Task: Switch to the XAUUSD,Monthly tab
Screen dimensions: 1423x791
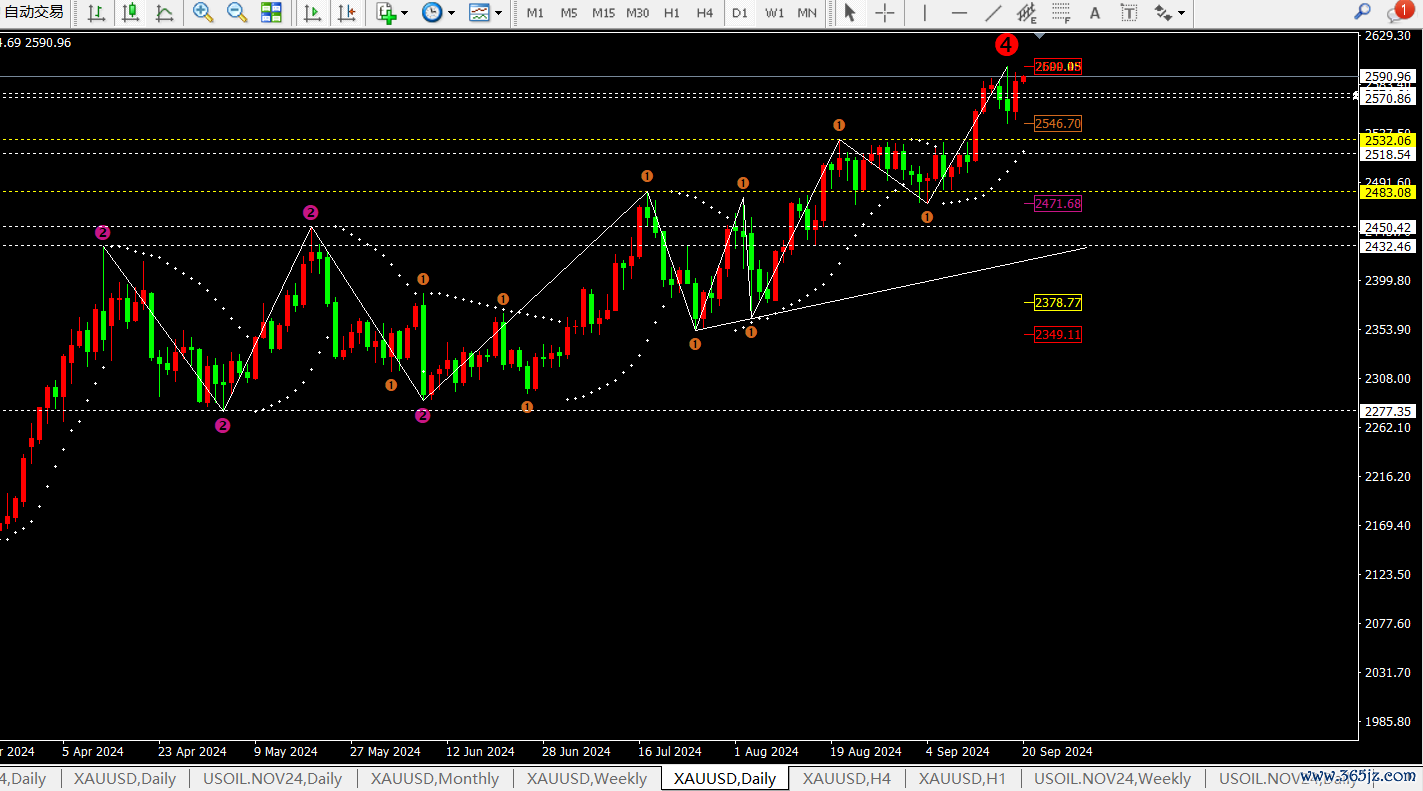Action: click(x=434, y=778)
